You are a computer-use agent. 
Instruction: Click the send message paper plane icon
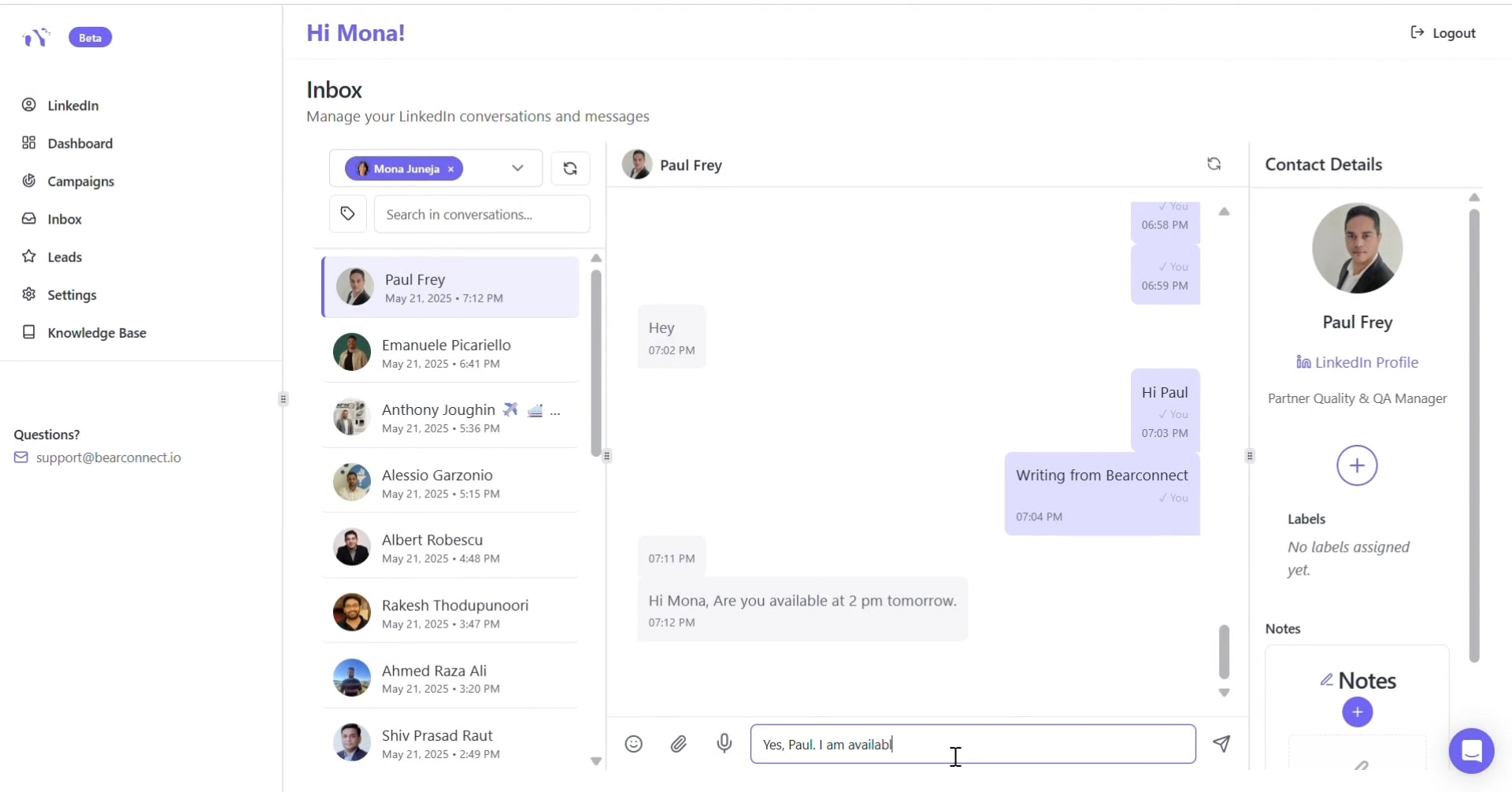pos(1221,744)
